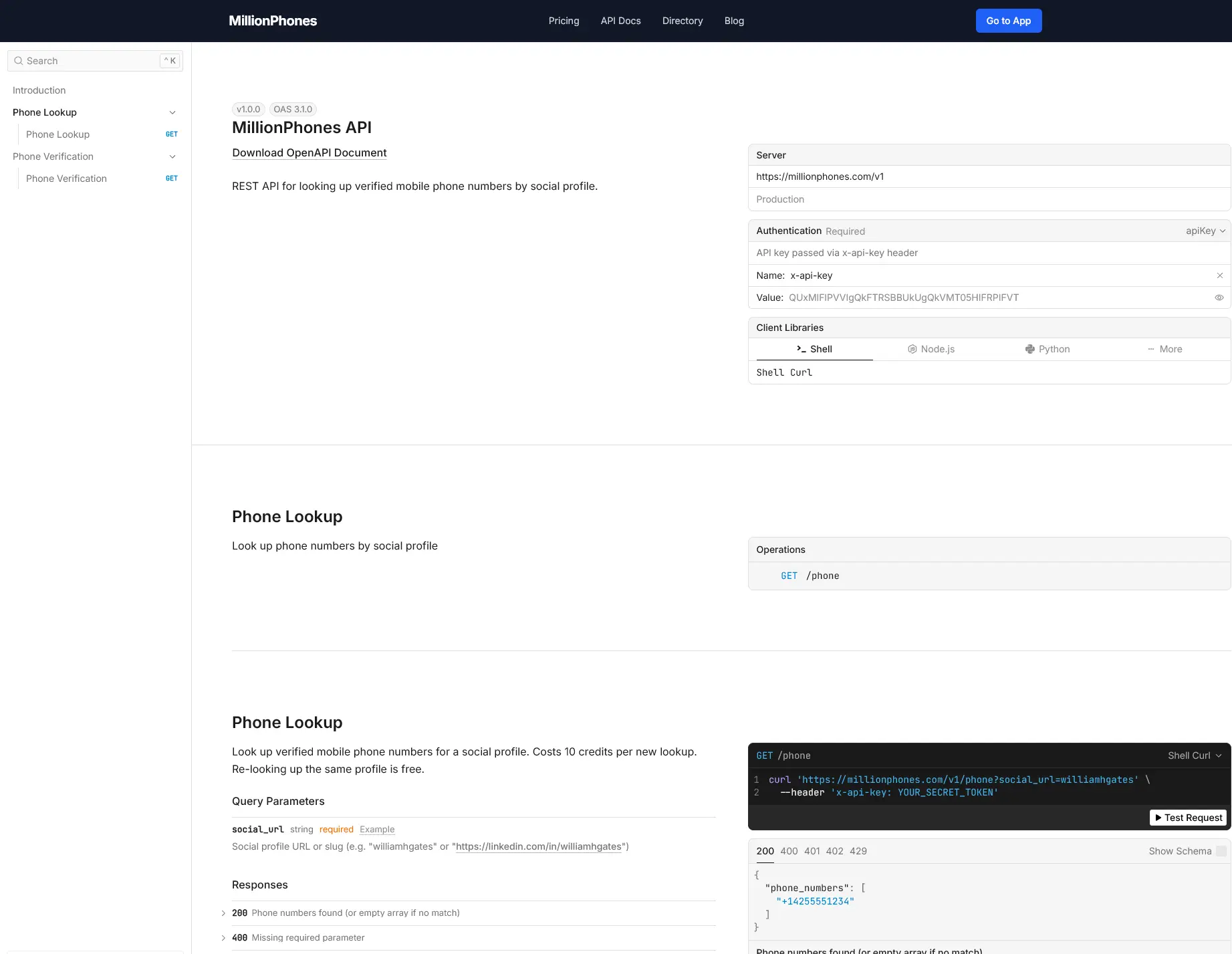This screenshot has width=1232, height=954.
Task: Switch to the 401 response tab
Action: 812,851
